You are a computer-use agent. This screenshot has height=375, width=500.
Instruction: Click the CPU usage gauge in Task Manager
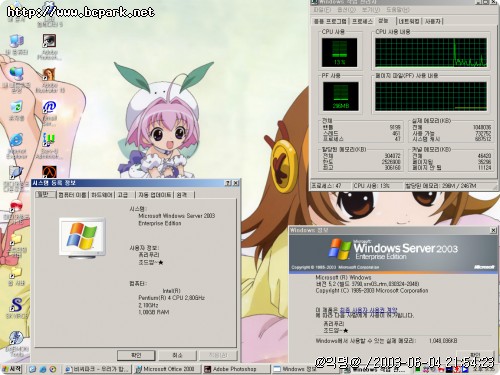339,53
